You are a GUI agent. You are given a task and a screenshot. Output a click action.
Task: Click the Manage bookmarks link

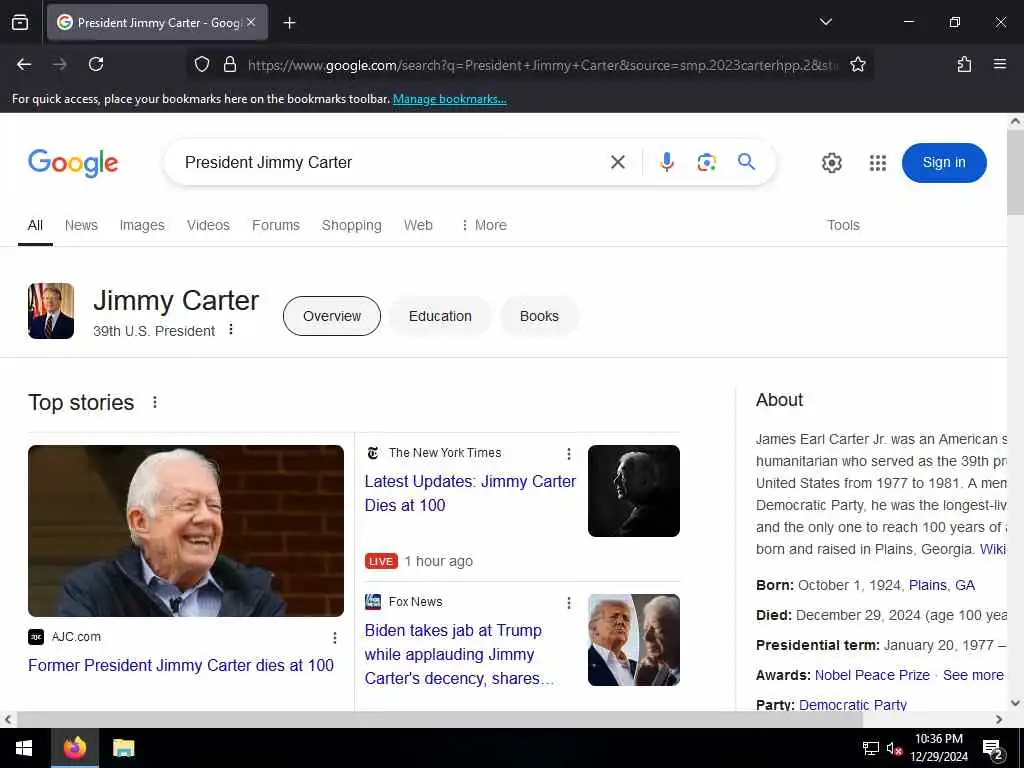(x=449, y=99)
